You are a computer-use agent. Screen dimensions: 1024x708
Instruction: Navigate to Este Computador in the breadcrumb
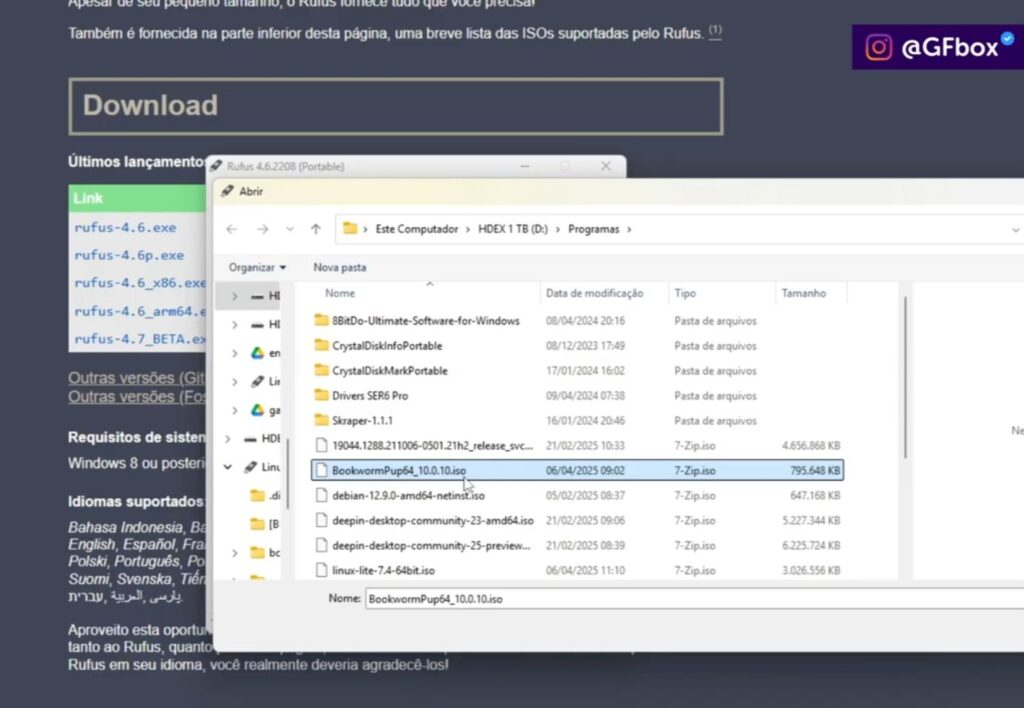click(x=417, y=229)
